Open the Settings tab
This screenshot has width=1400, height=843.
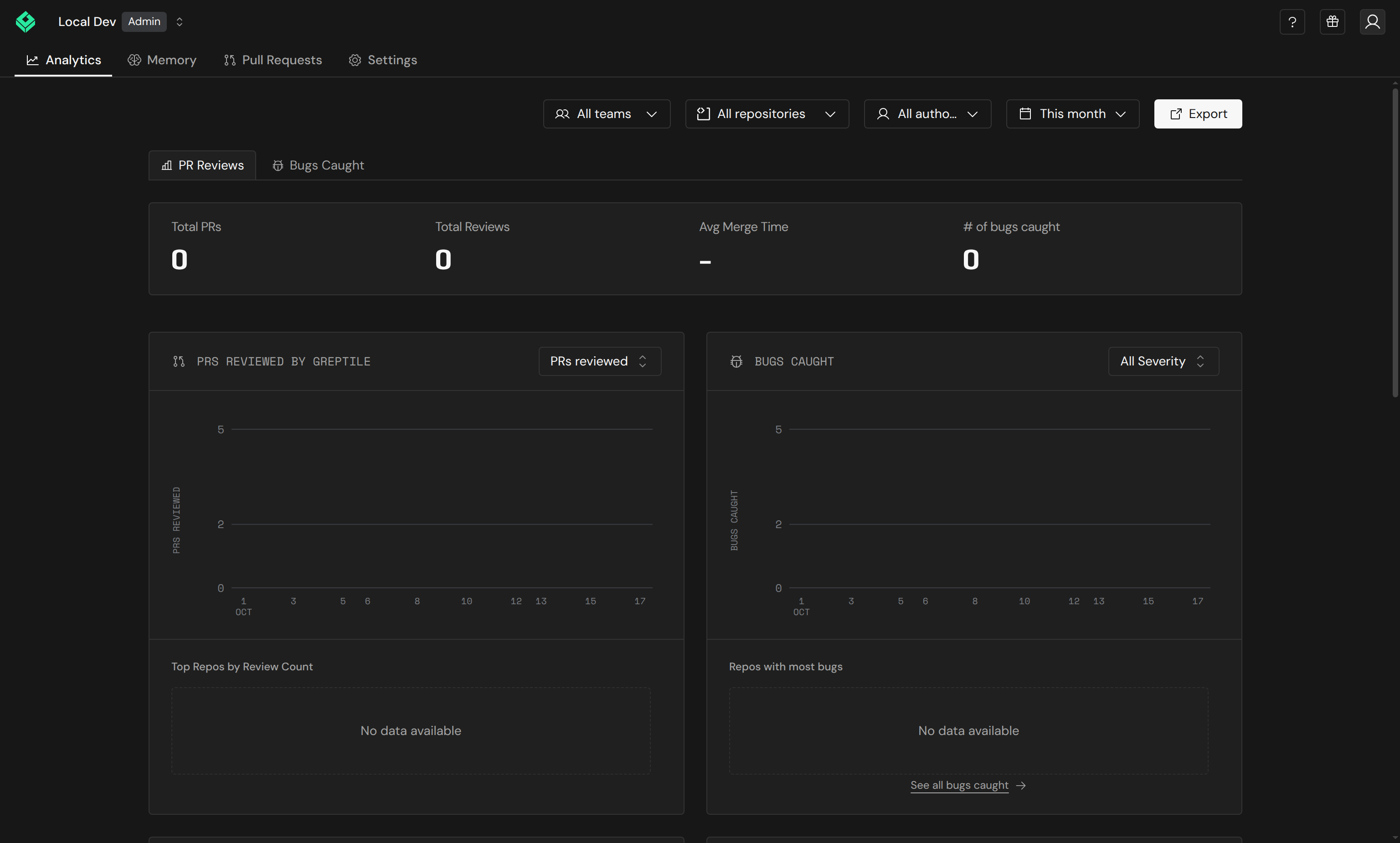click(x=383, y=60)
